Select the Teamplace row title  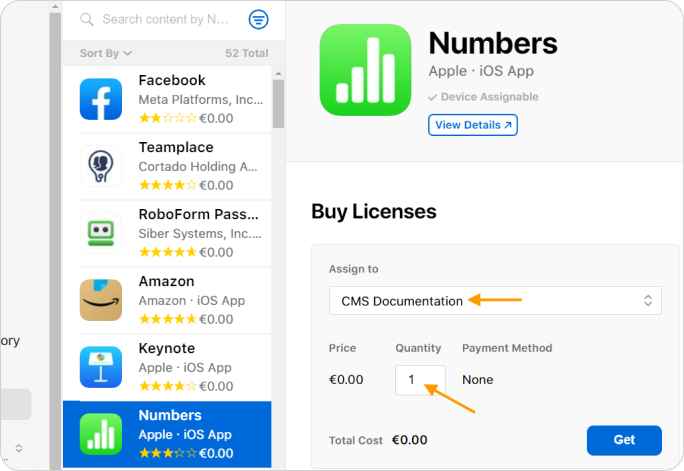point(176,147)
